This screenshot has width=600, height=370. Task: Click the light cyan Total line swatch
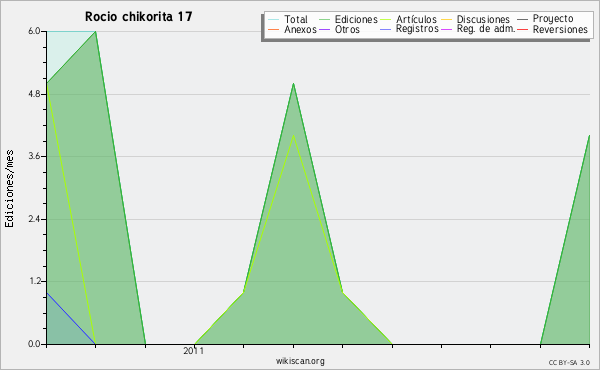pos(274,19)
